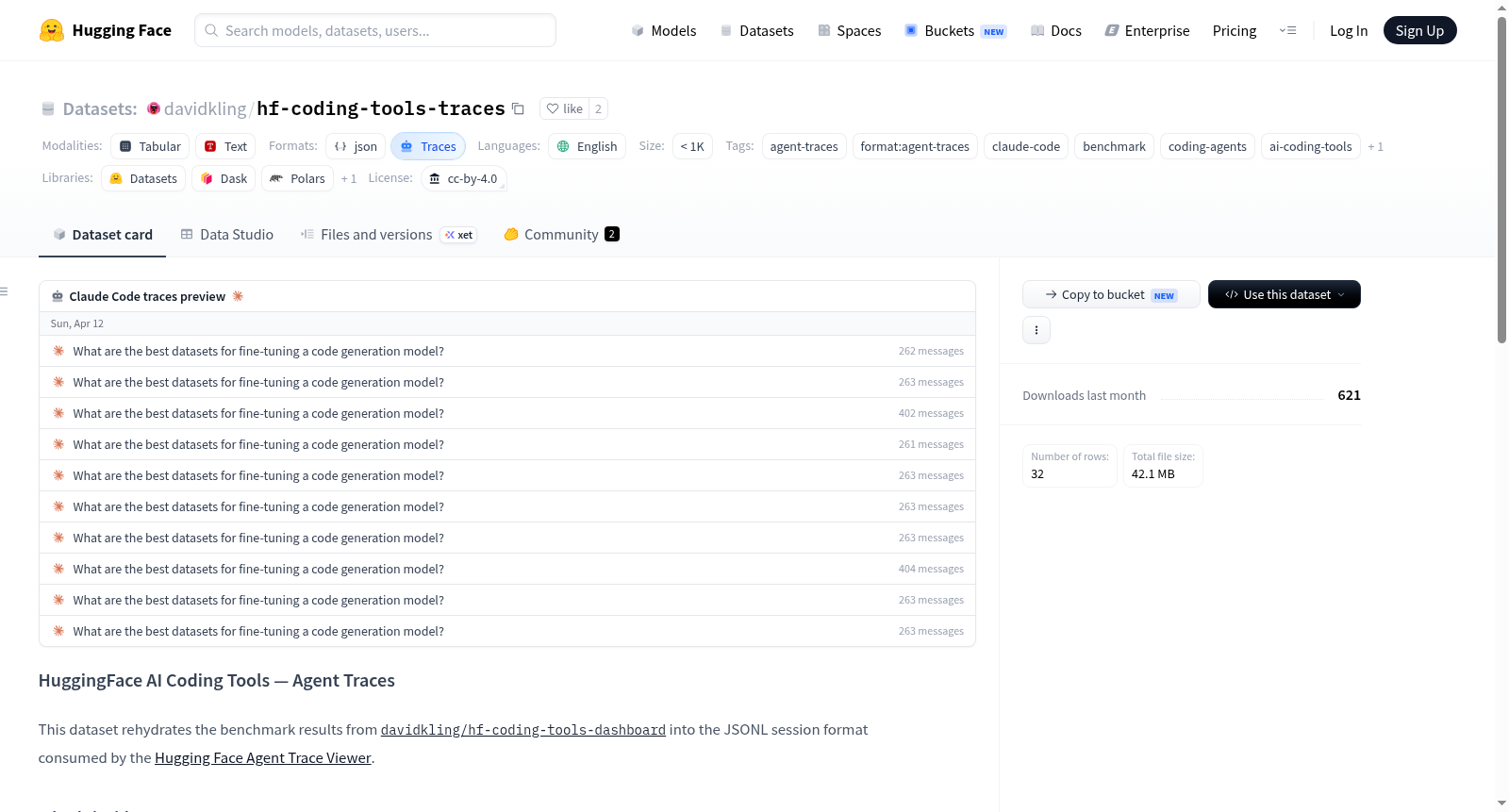Image resolution: width=1509 pixels, height=812 pixels.
Task: Click the claude-code tag
Action: pos(1026,146)
